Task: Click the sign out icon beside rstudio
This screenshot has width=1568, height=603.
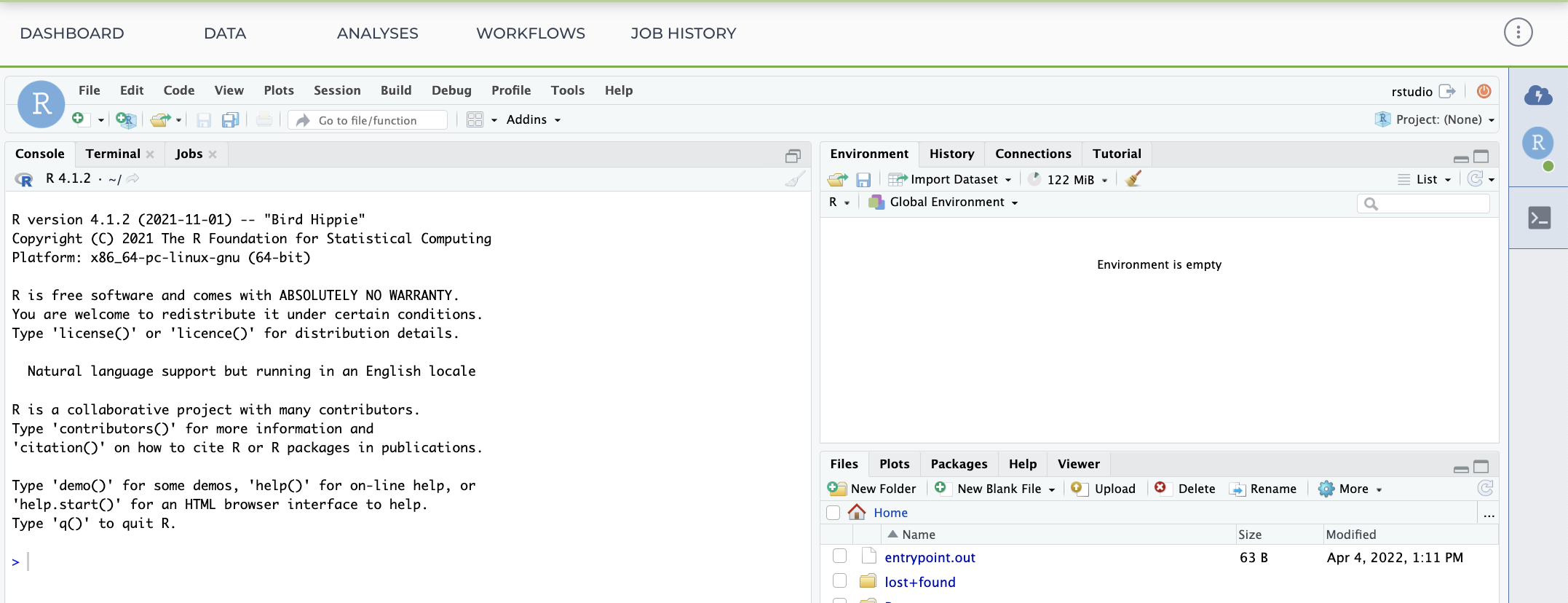Action: (x=1447, y=91)
